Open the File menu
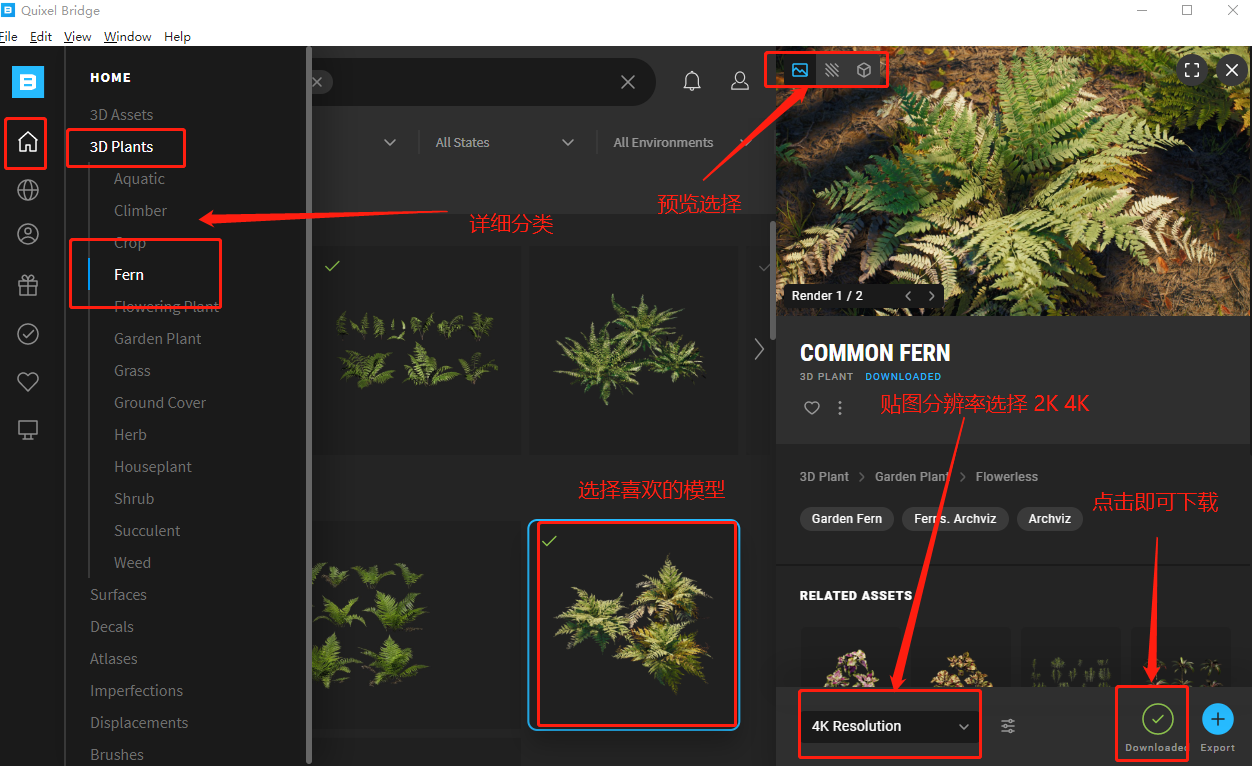1252x766 pixels. coord(9,37)
